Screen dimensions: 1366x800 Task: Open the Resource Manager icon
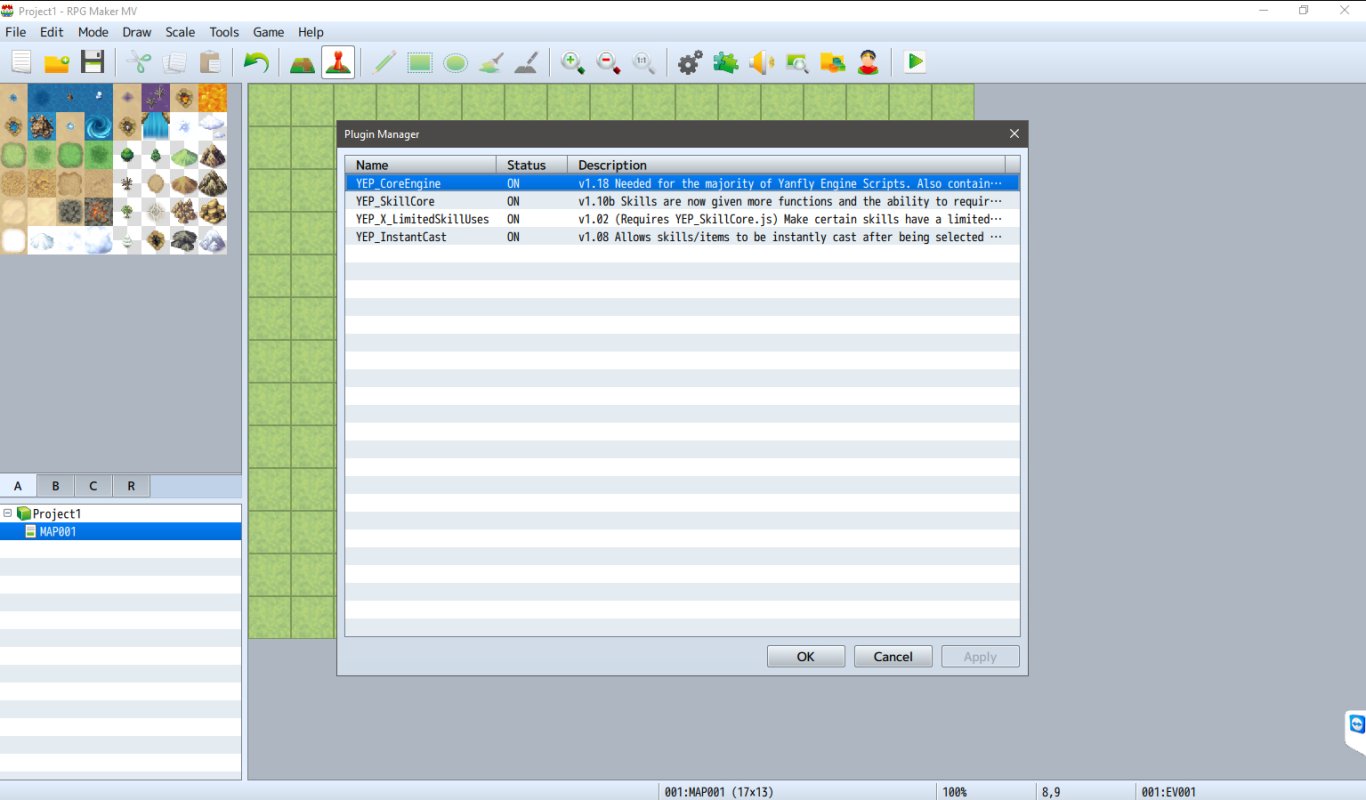tap(833, 62)
